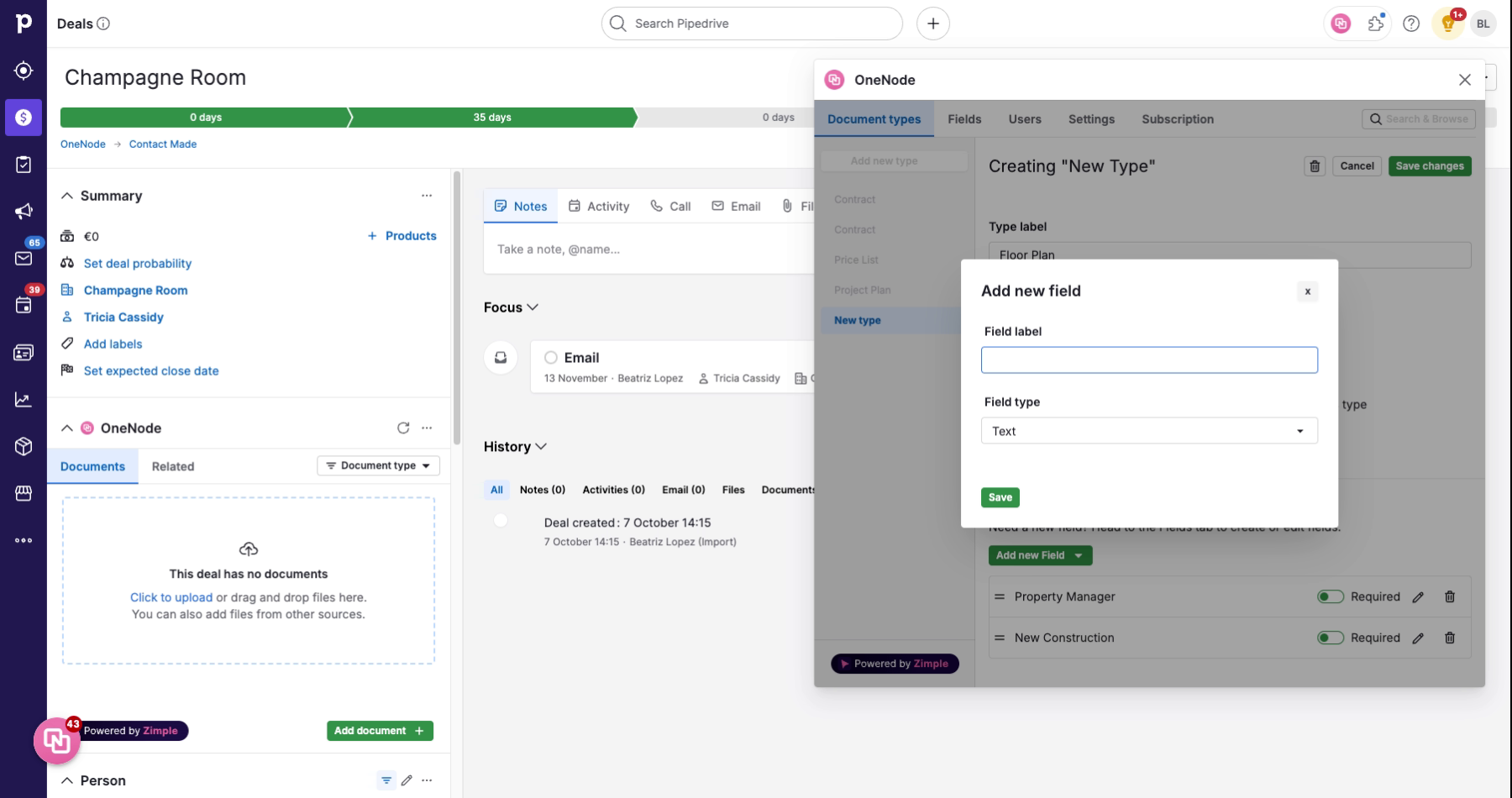Edit the Property Manager field

pyautogui.click(x=1418, y=597)
